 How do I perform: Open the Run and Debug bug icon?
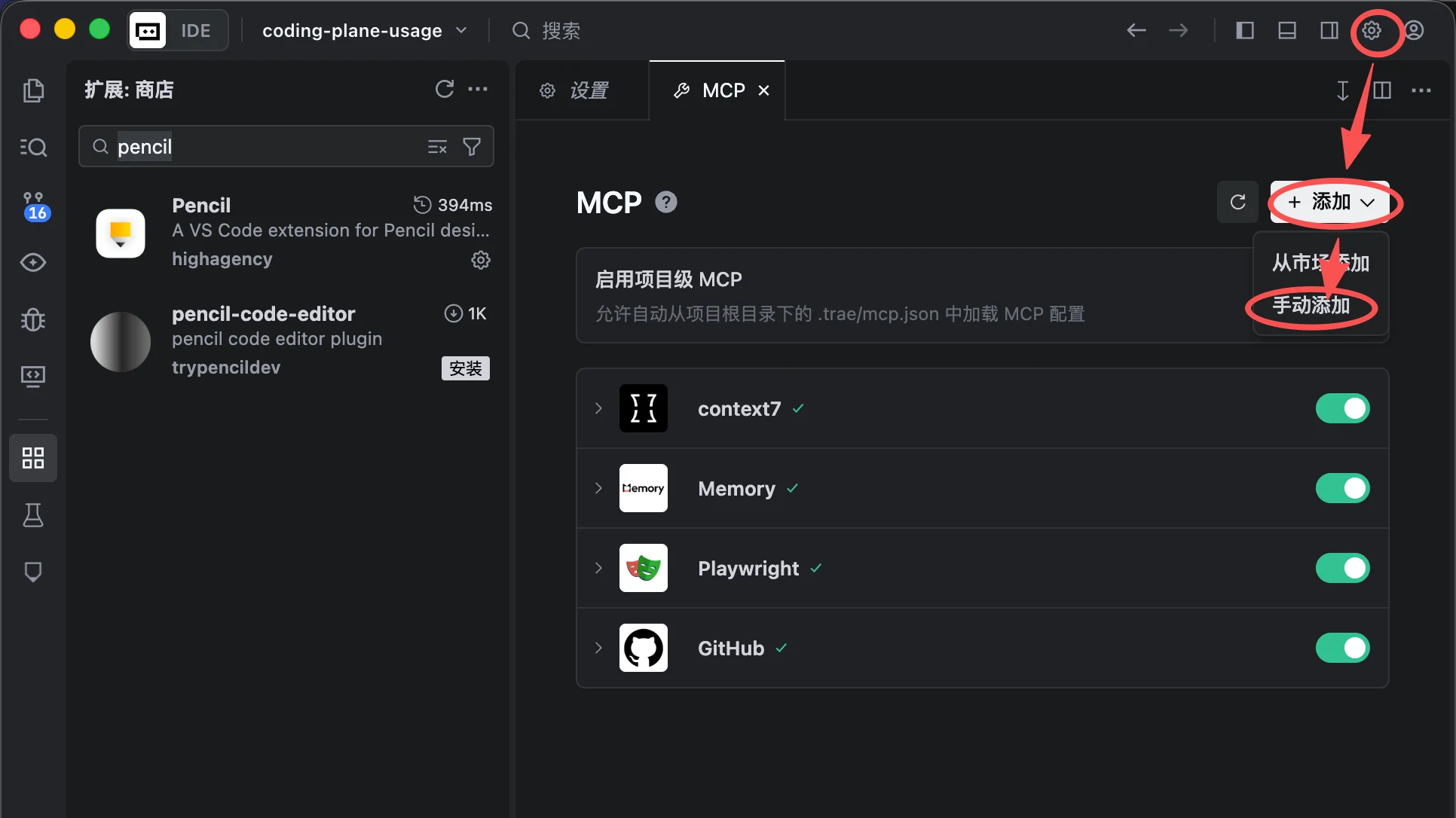coord(33,320)
